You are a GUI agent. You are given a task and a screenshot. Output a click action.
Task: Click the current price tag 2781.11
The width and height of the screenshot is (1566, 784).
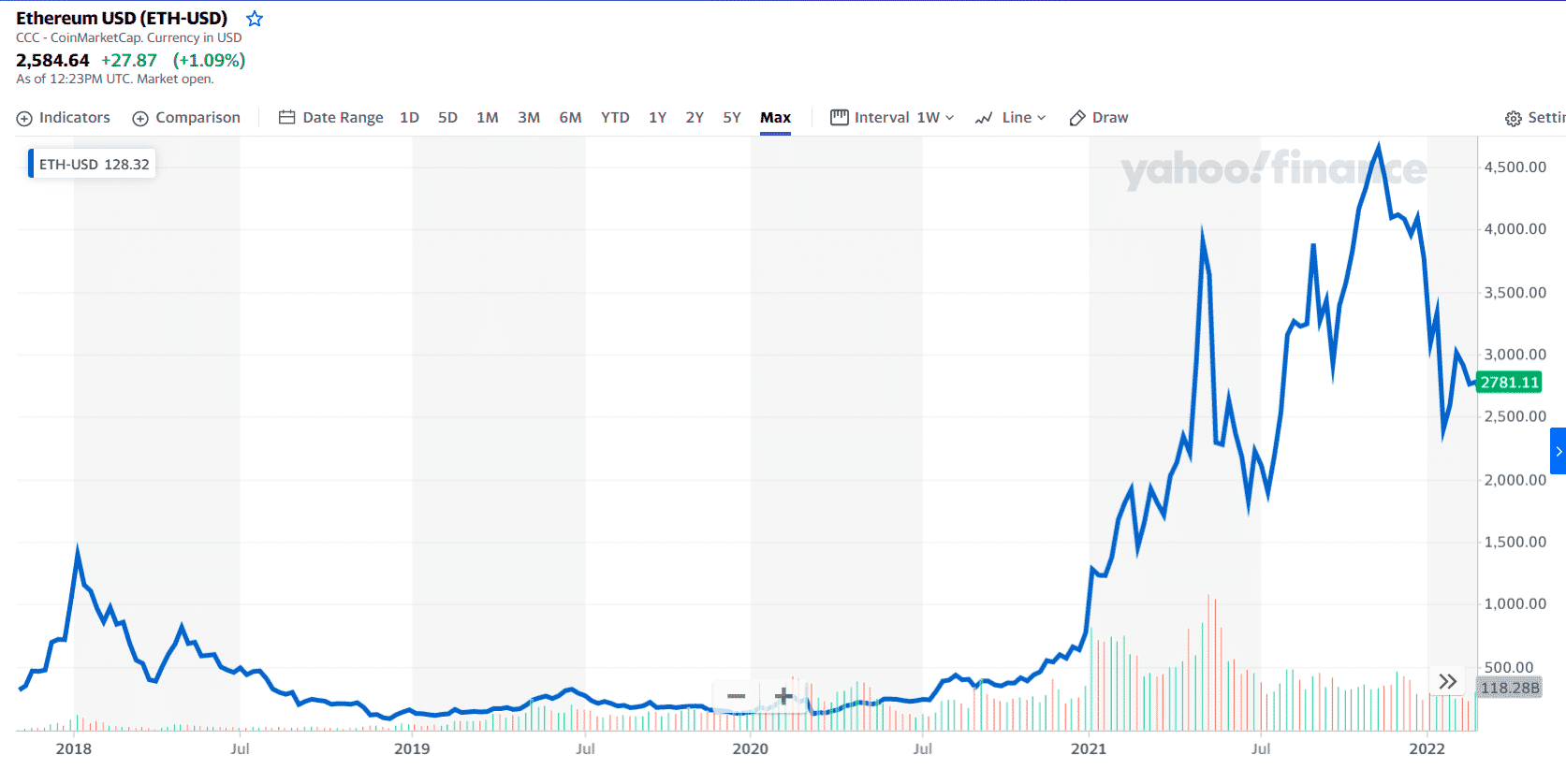pyautogui.click(x=1509, y=383)
